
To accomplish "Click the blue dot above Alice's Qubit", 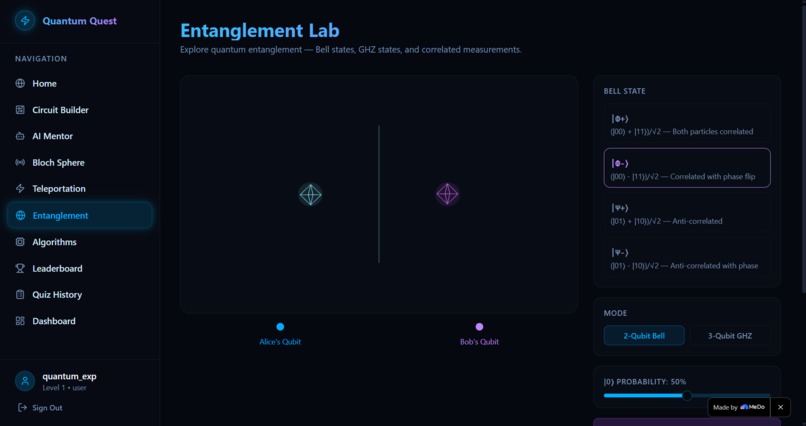I will (x=280, y=327).
